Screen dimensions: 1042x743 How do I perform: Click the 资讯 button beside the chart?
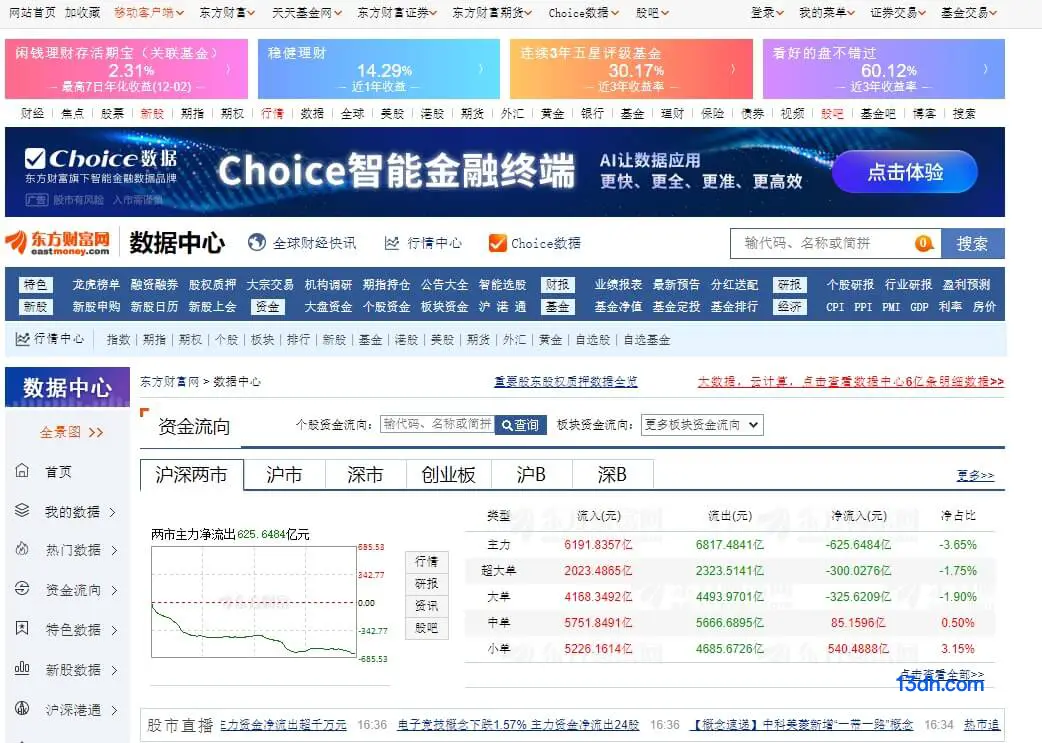(x=427, y=605)
